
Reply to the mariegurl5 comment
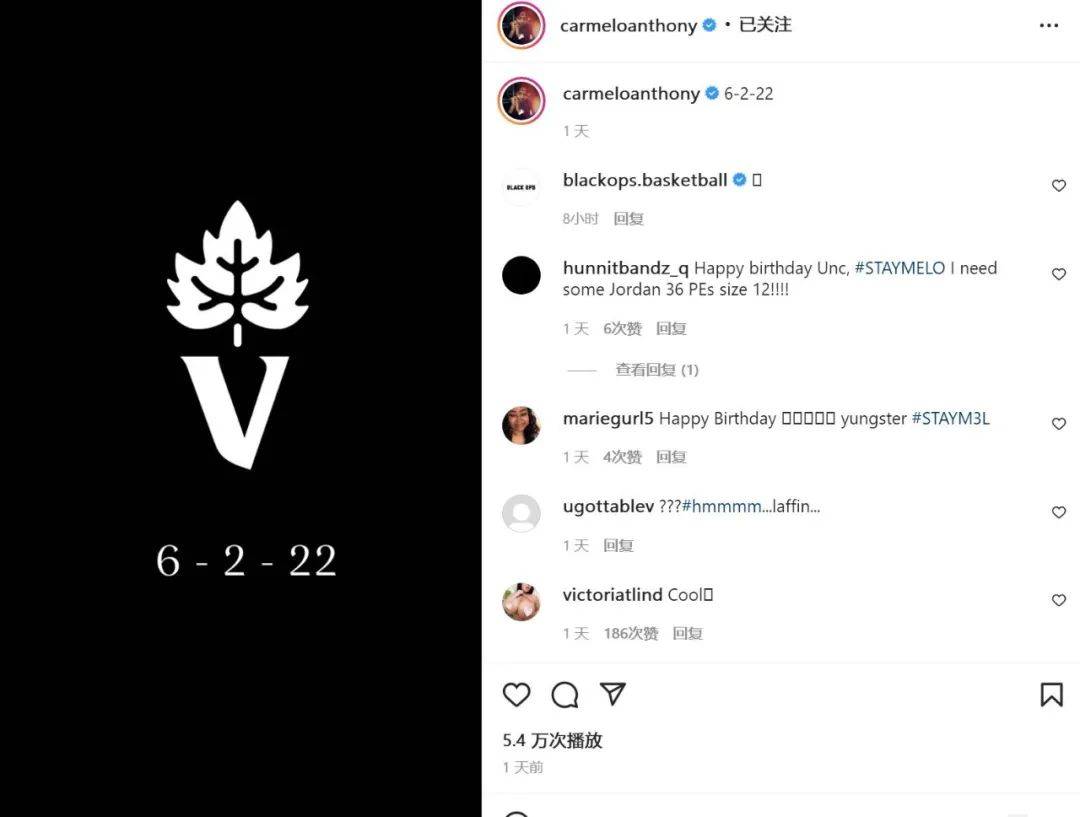(x=671, y=457)
